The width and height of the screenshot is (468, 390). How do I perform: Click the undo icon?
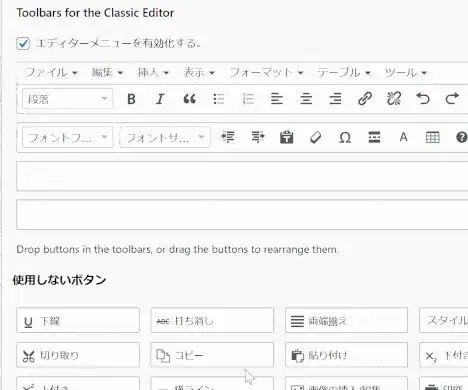(423, 99)
